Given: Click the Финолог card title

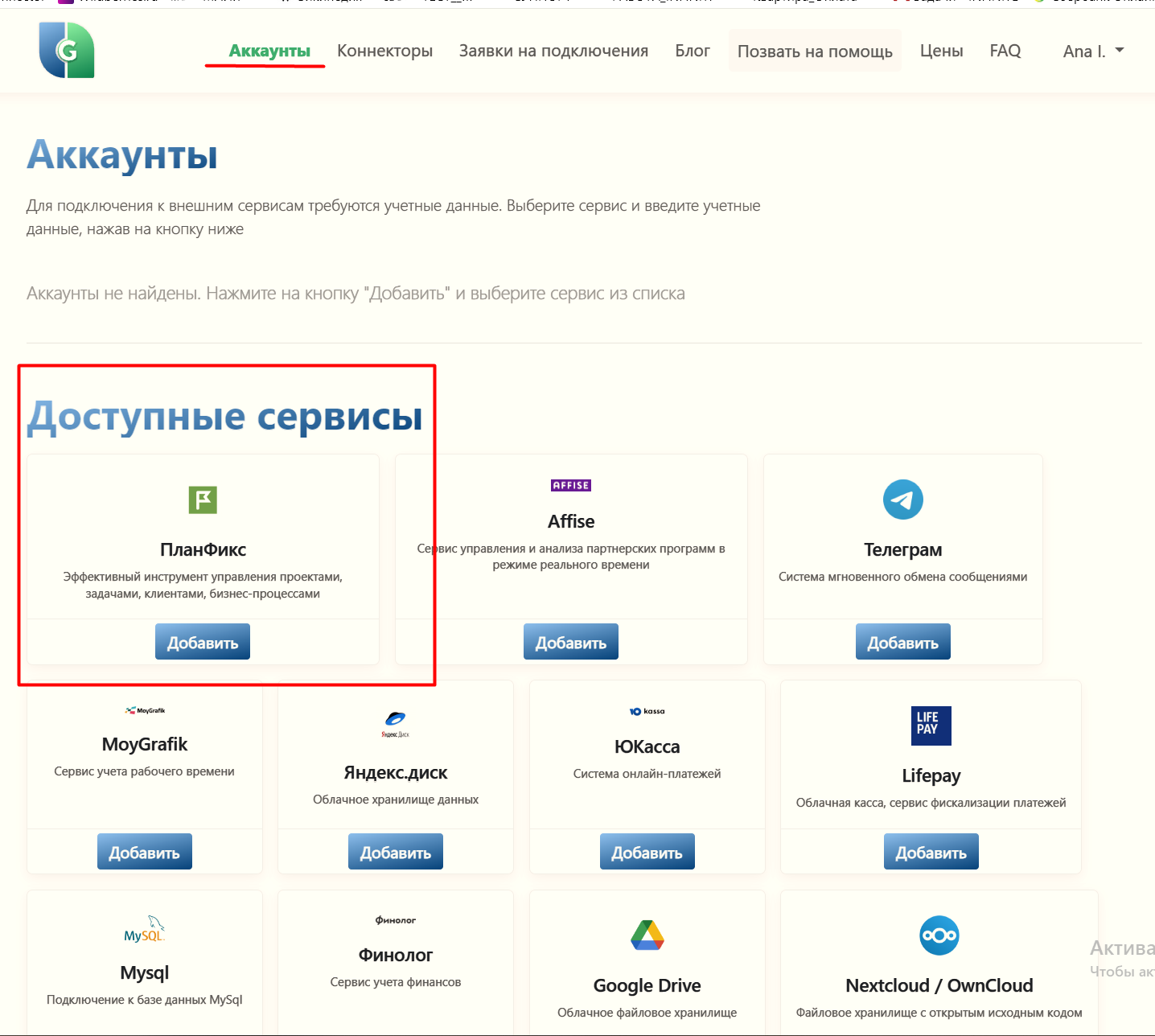Looking at the screenshot, I should pos(396,955).
